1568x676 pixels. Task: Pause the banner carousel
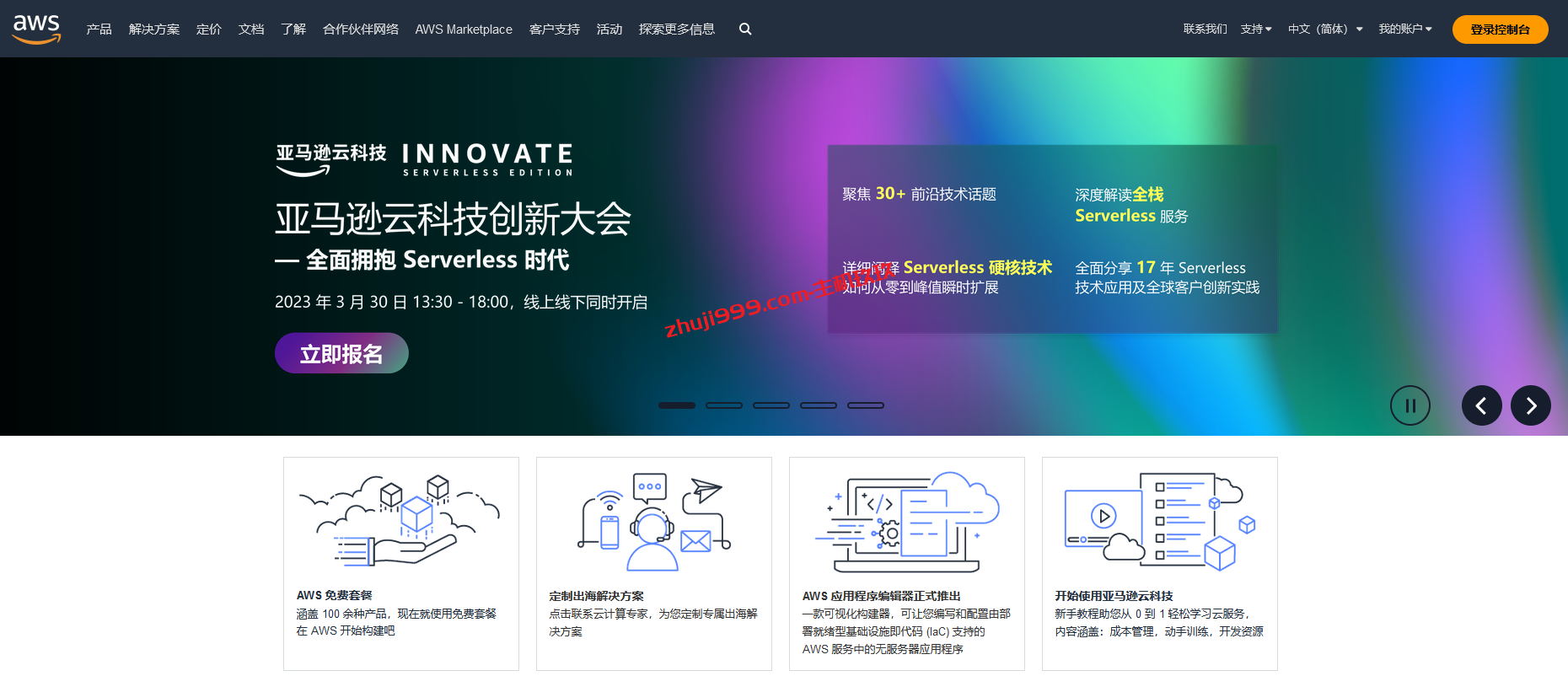tap(1410, 405)
